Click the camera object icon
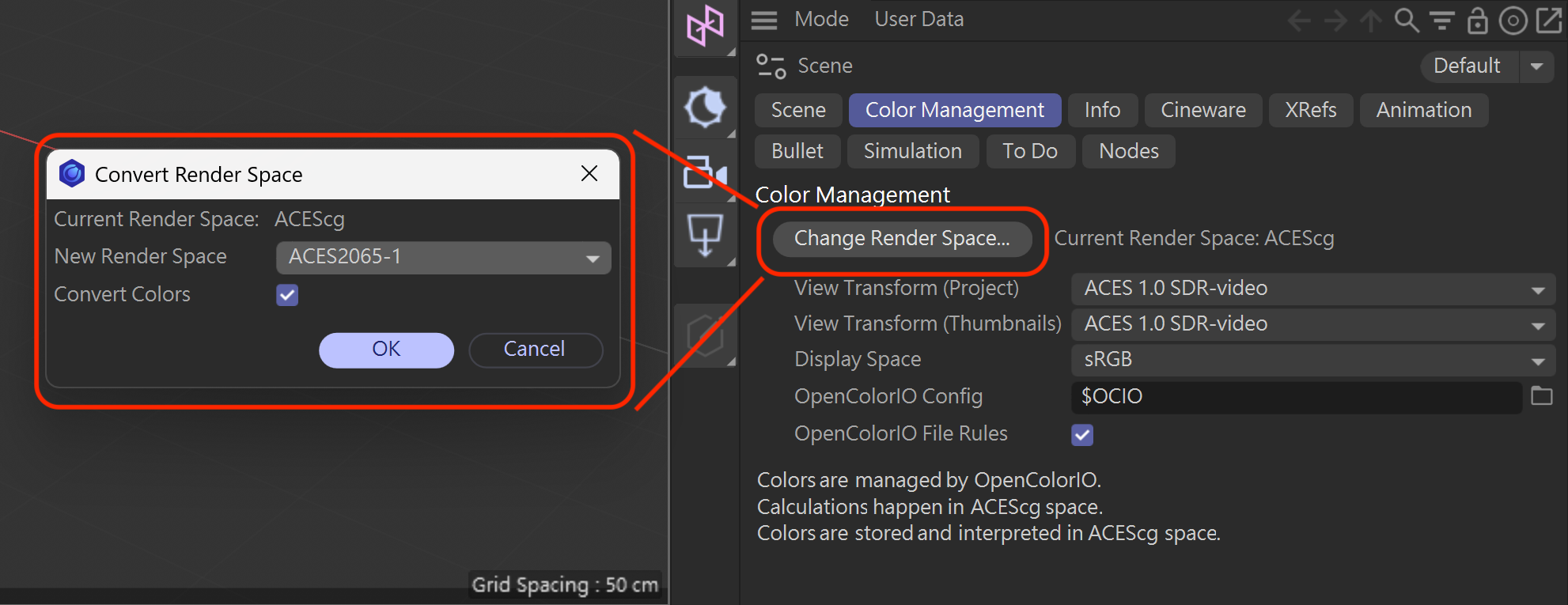 [x=704, y=172]
